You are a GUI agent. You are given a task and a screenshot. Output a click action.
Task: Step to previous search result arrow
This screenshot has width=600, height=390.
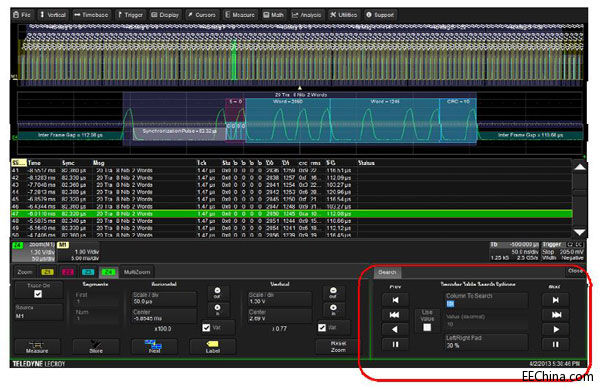[x=395, y=330]
